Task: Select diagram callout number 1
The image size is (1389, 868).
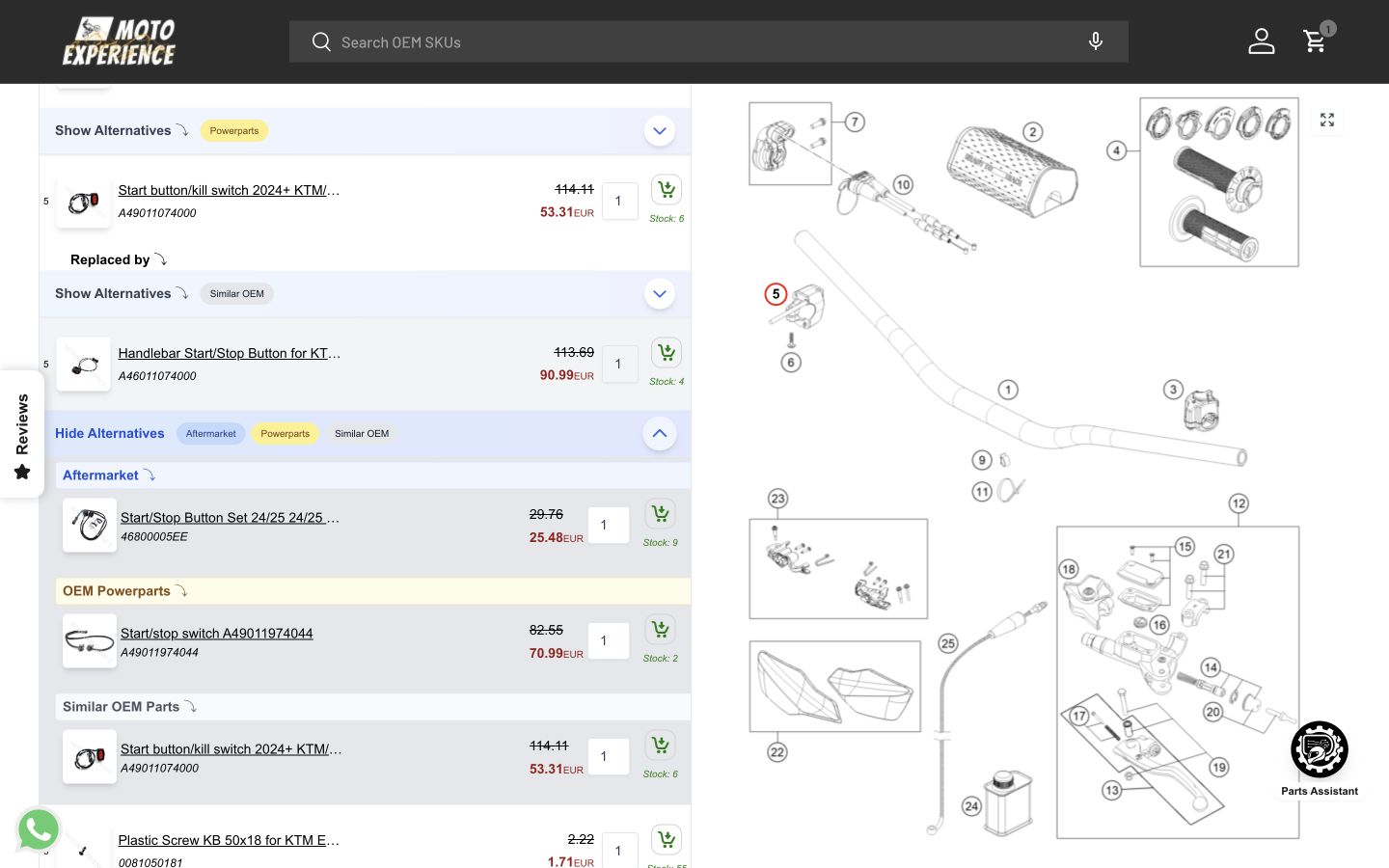Action: 1008,390
